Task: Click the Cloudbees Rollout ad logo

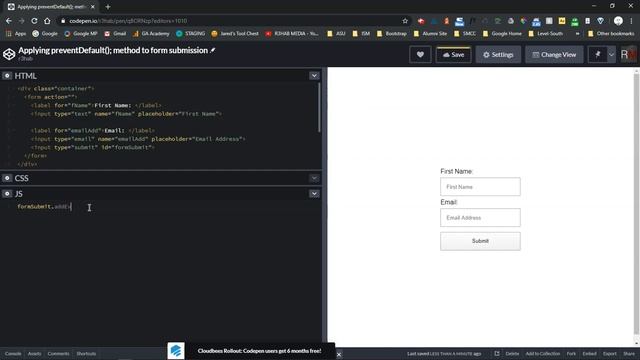Action: pos(176,351)
